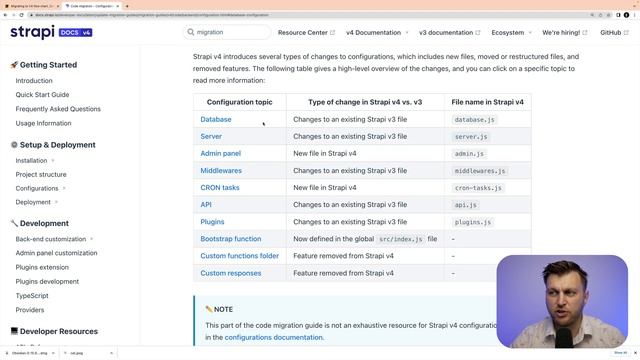Open TypeScript in the sidebar
This screenshot has width=640, height=360.
(x=32, y=296)
